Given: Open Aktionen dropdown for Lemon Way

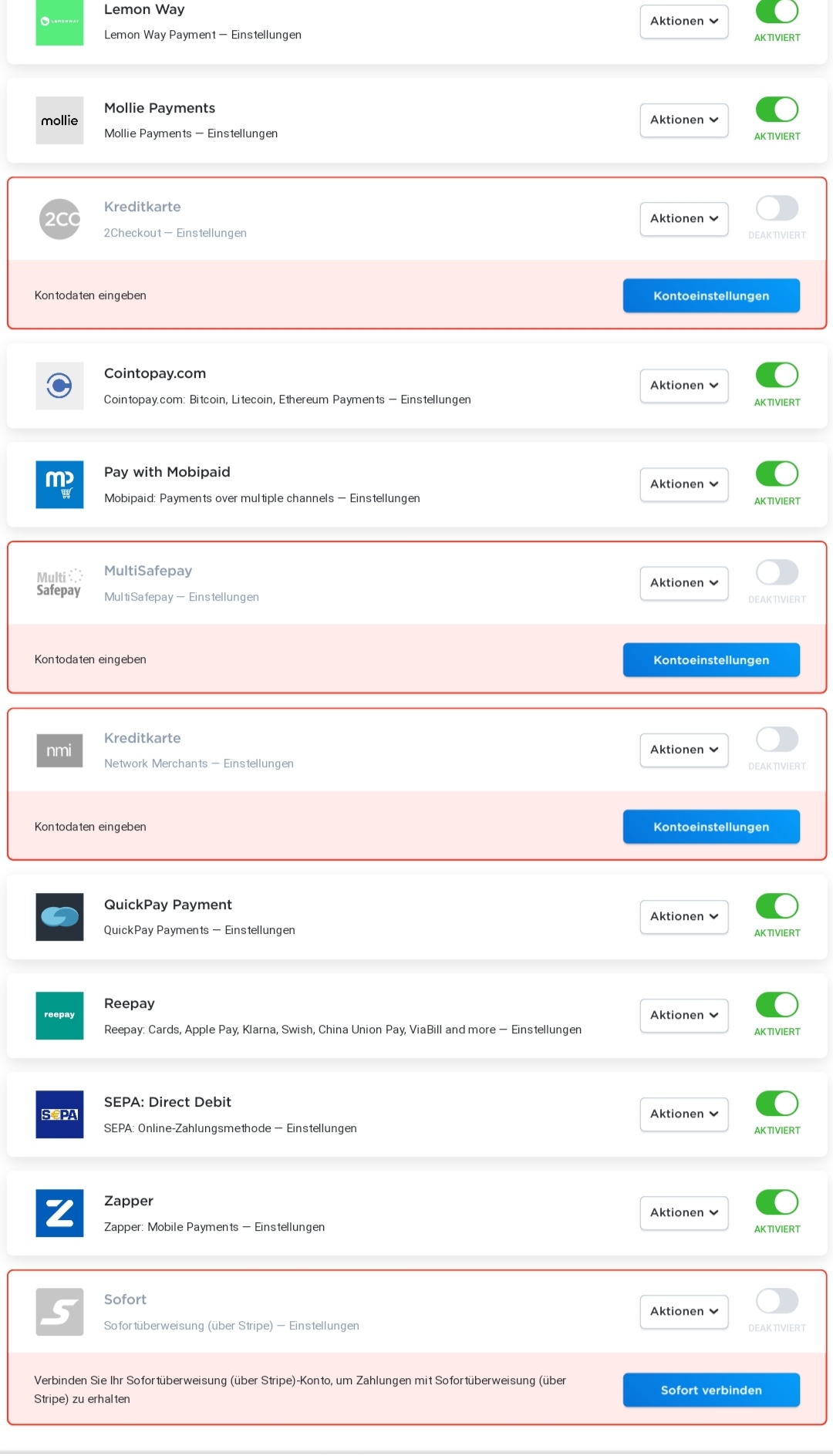Looking at the screenshot, I should [x=683, y=21].
